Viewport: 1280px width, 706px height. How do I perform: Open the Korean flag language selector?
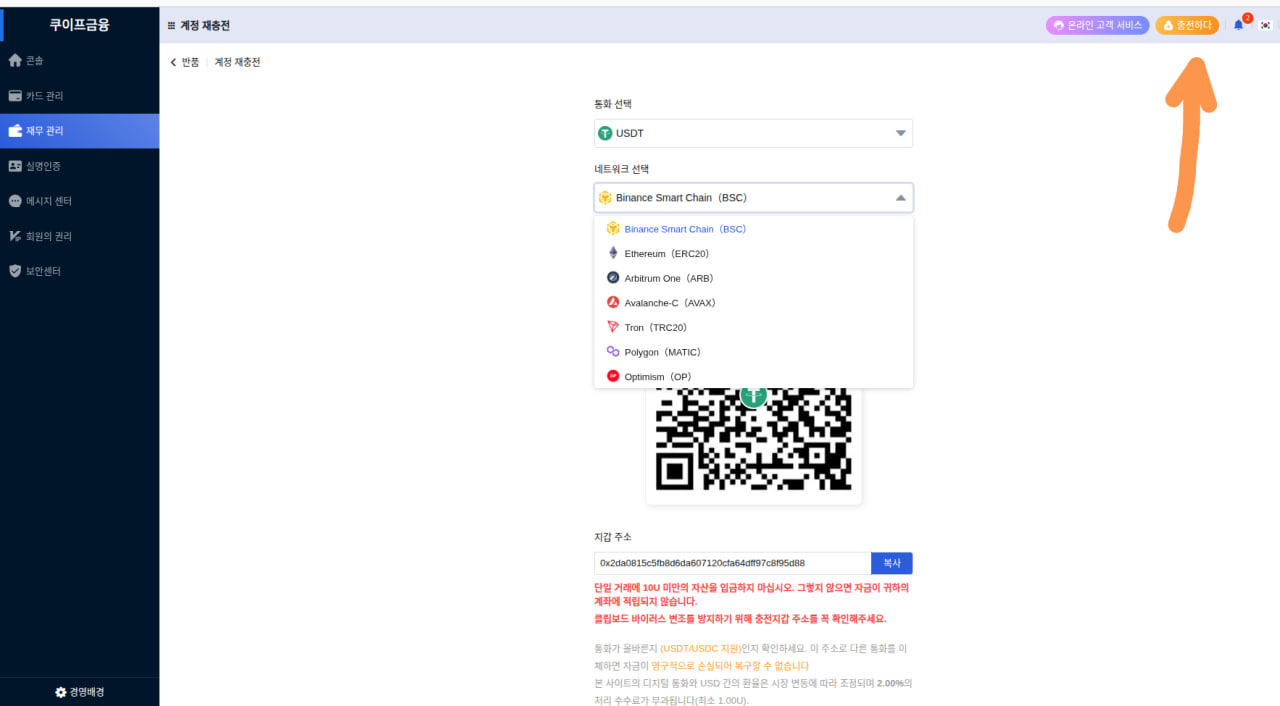click(x=1265, y=25)
